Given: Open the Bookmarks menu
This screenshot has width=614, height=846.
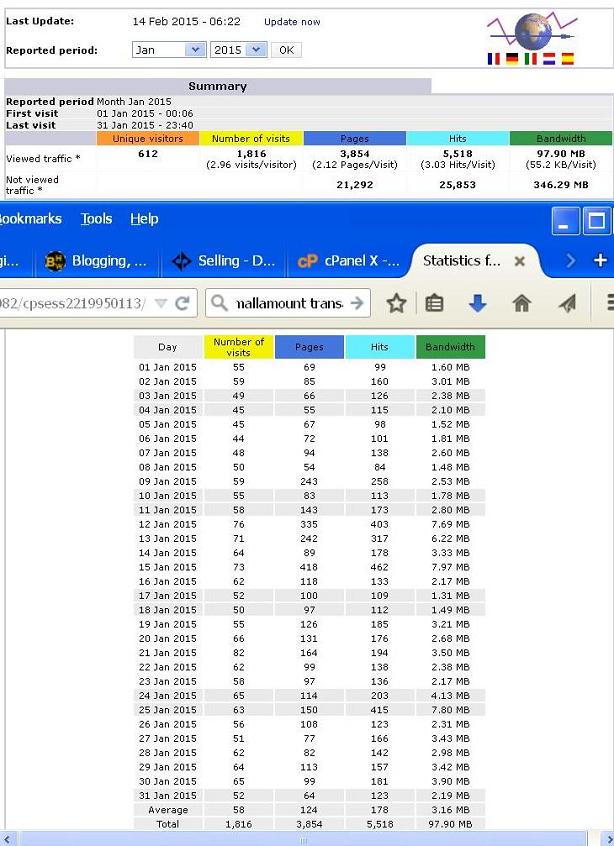Looking at the screenshot, I should point(30,219).
